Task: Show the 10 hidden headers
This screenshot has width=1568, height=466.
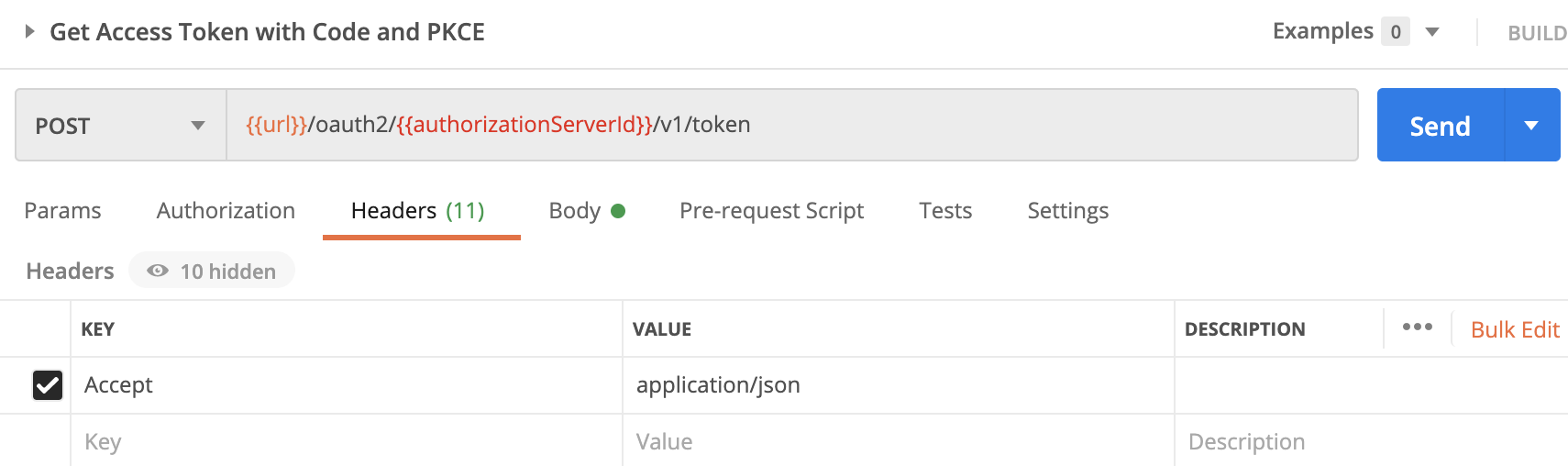Action: click(x=212, y=271)
